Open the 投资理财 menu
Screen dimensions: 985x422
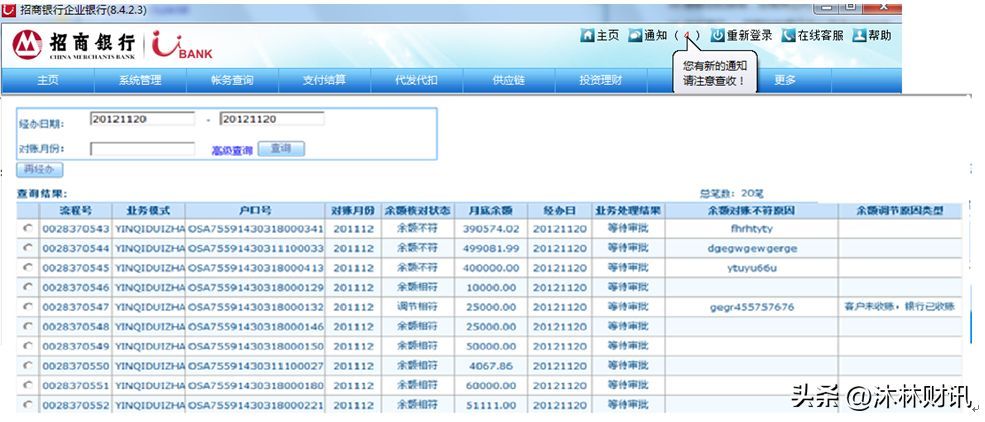601,80
